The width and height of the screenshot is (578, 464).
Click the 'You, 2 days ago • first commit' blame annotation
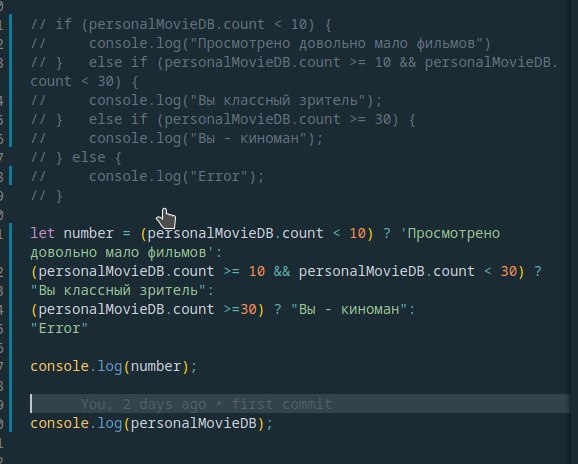(x=206, y=404)
